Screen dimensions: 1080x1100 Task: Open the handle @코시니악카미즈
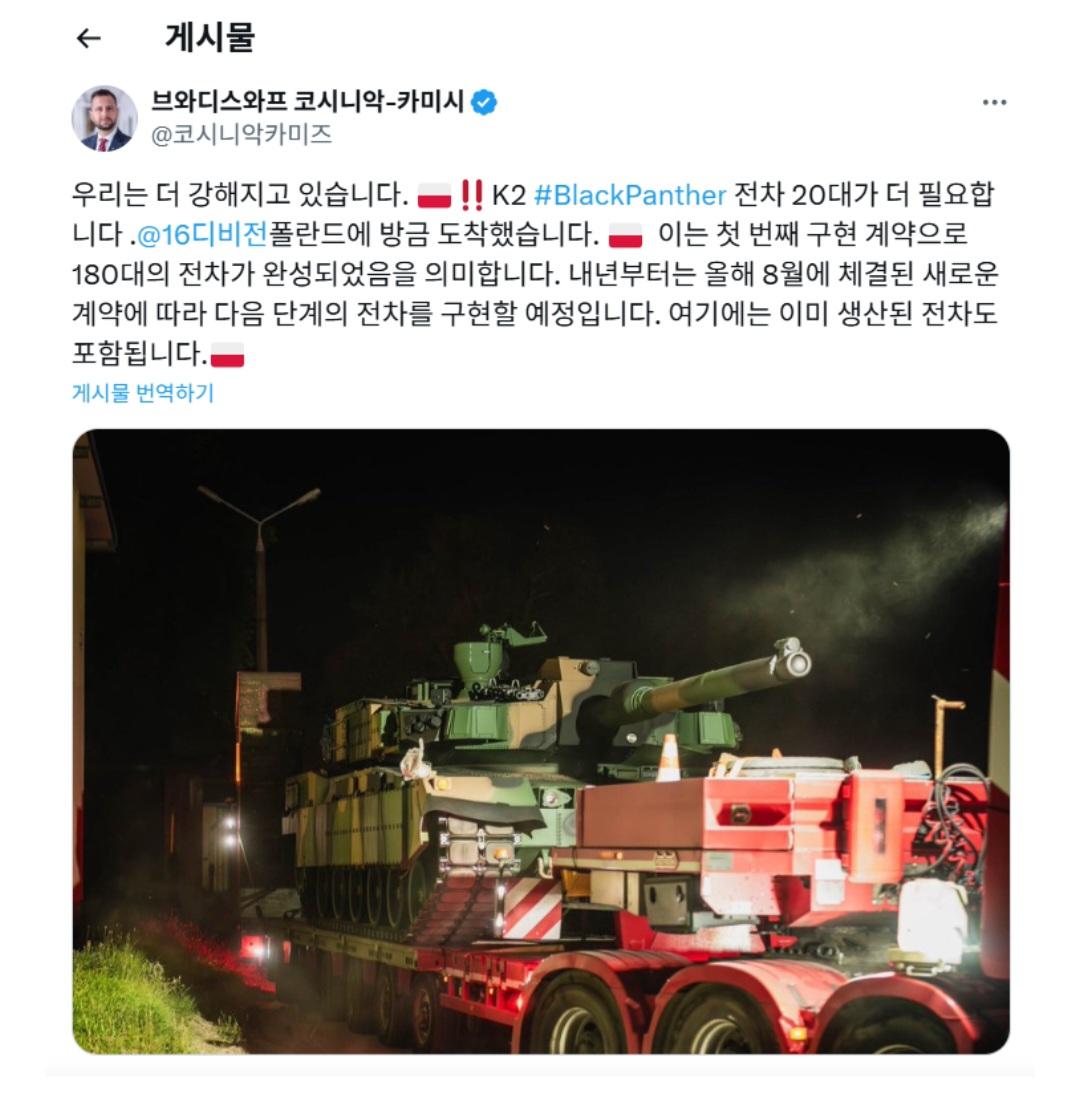coord(241,134)
